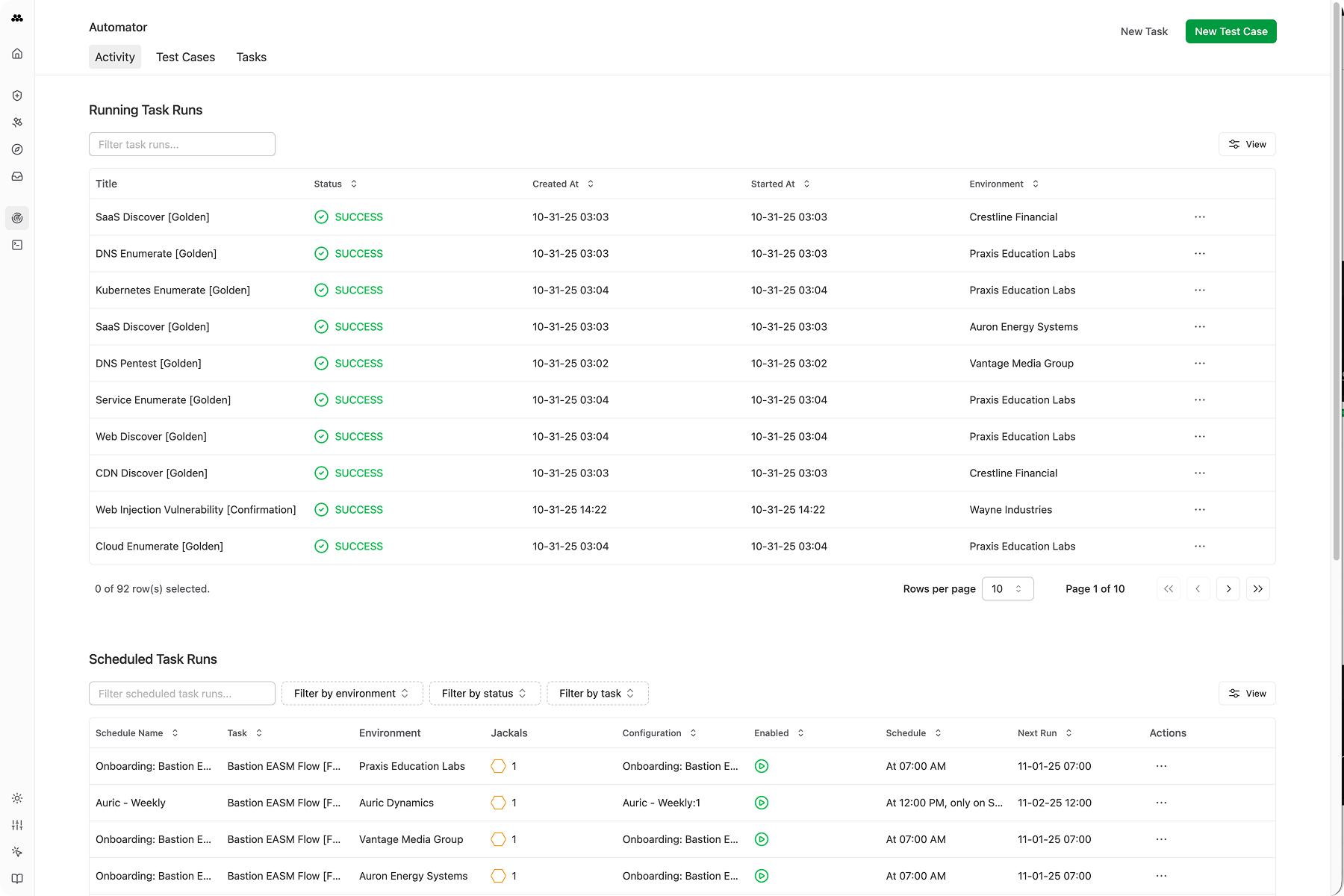This screenshot has width=1344, height=896.
Task: Click the Filter task runs input field
Action: [x=182, y=144]
